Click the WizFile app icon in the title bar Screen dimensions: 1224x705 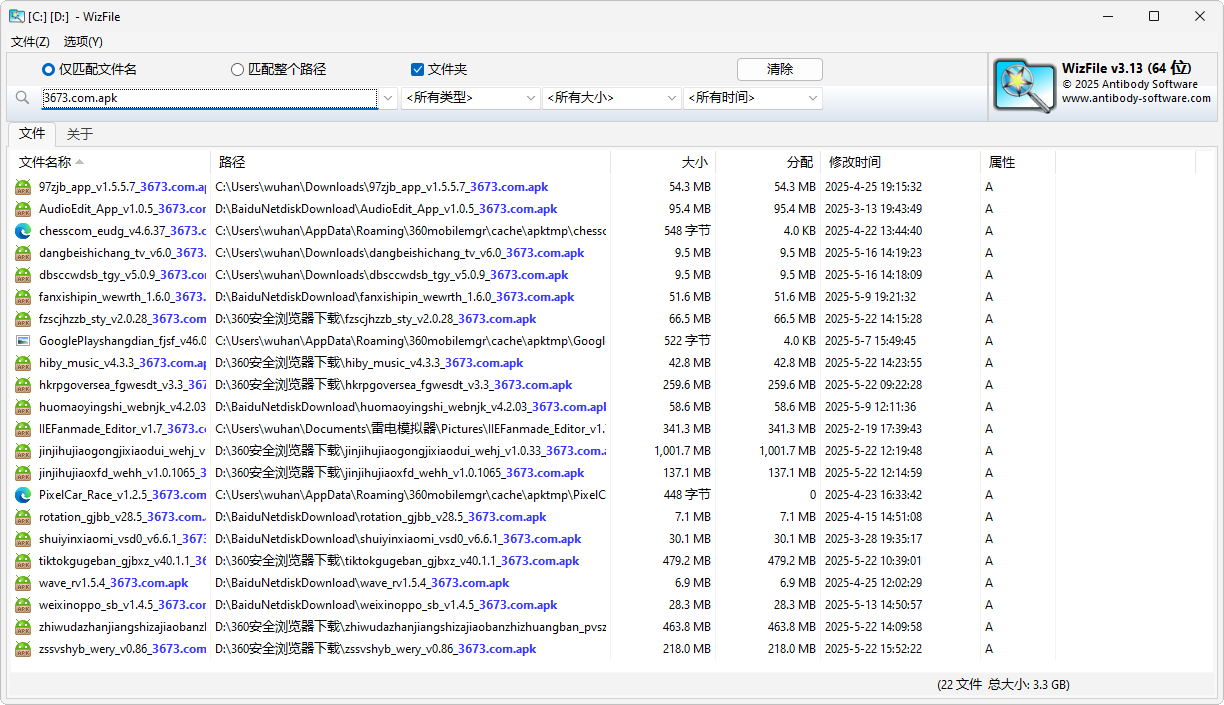point(17,16)
